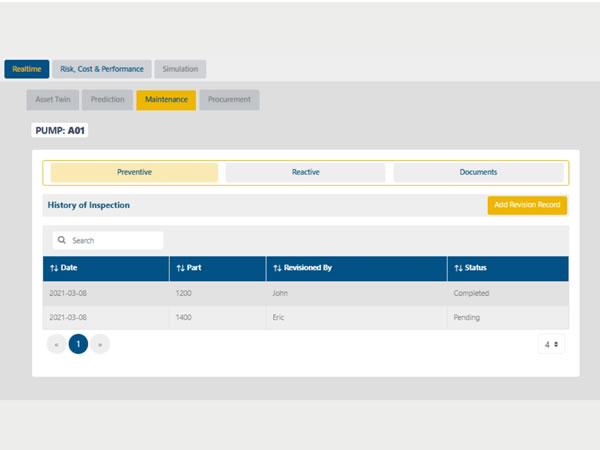Go to previous page arrow
This screenshot has height=450, width=600.
[x=57, y=344]
